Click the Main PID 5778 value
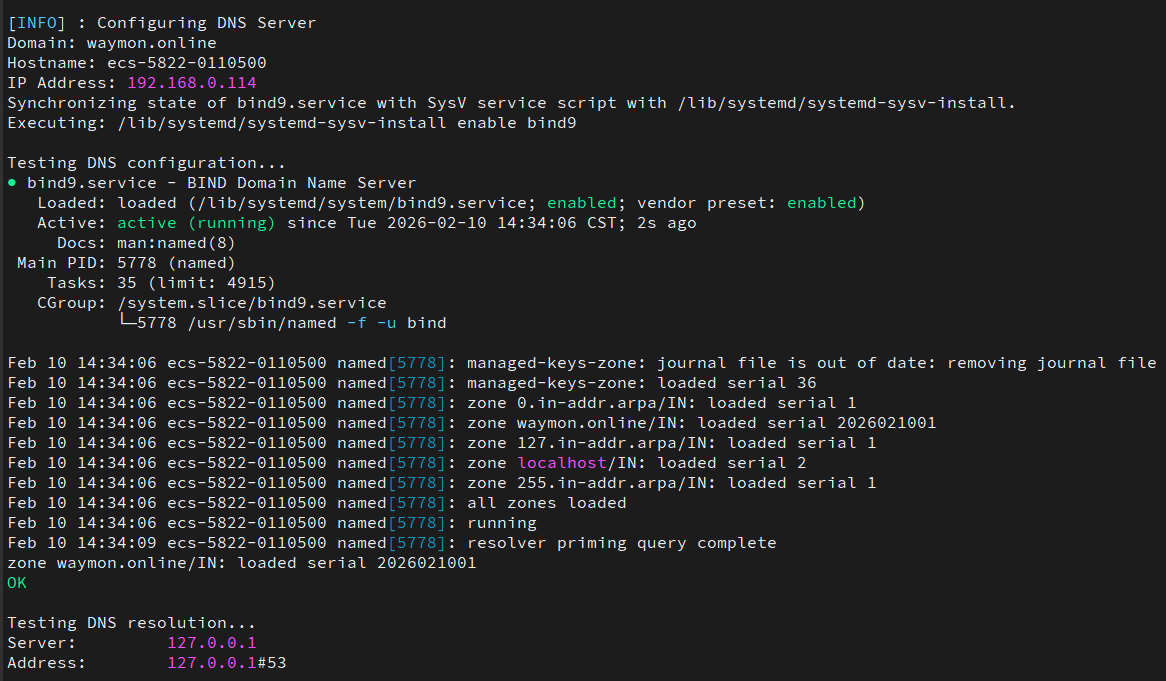1166x681 pixels. coord(136,263)
